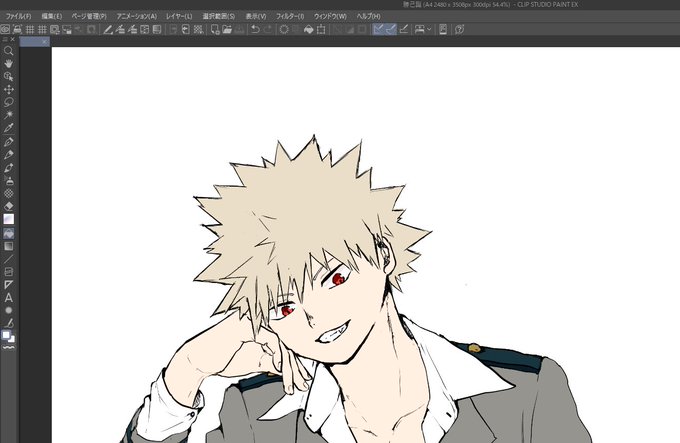The height and width of the screenshot is (443, 680).
Task: Click the New file icon
Action: tap(215, 29)
